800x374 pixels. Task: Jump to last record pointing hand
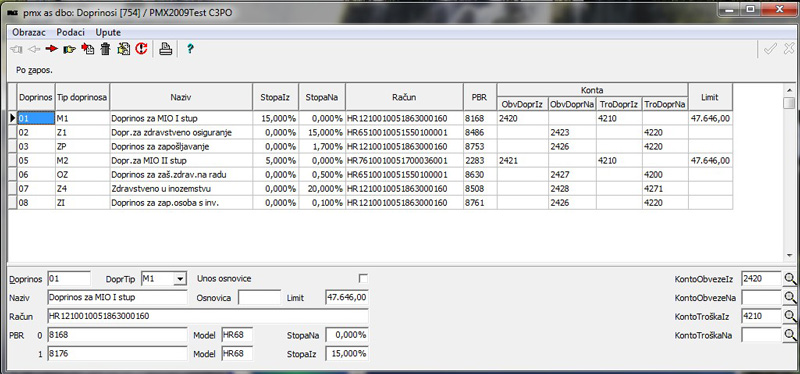[x=69, y=49]
